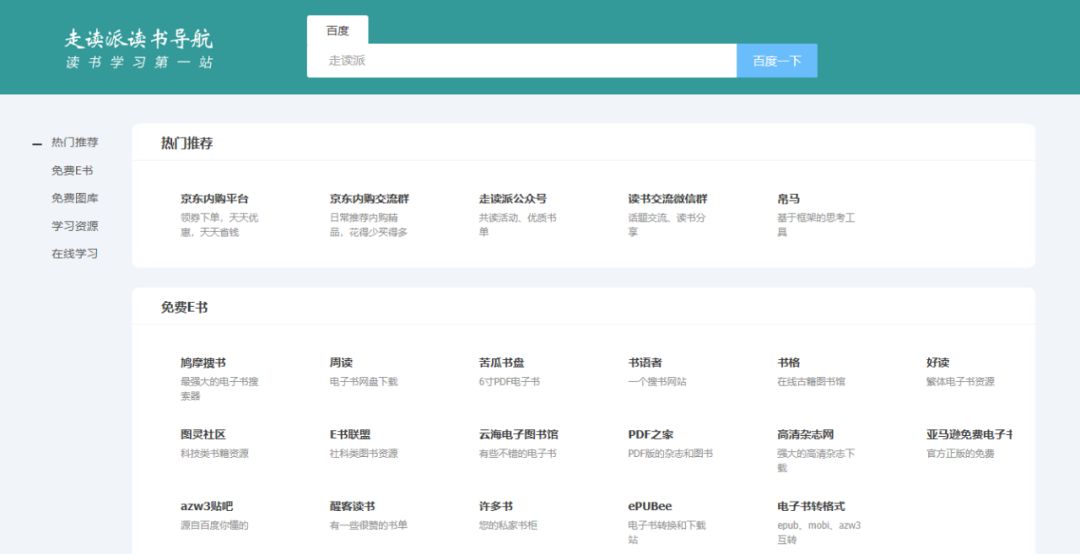Select 热门推荐 in the left sidebar
Viewport: 1080px width, 554px height.
tap(75, 143)
